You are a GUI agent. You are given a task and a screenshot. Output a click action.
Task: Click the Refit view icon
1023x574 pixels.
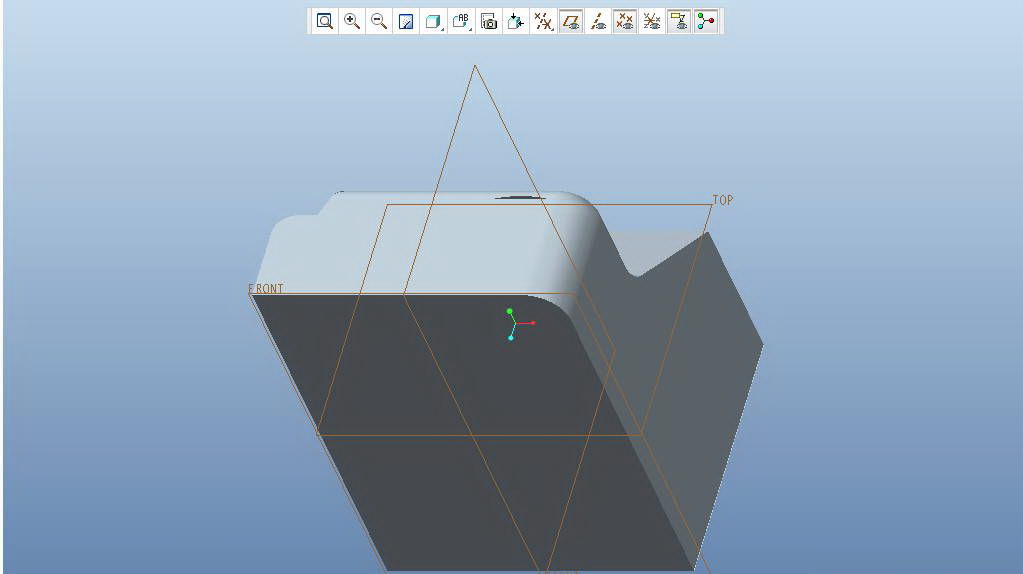[x=325, y=21]
